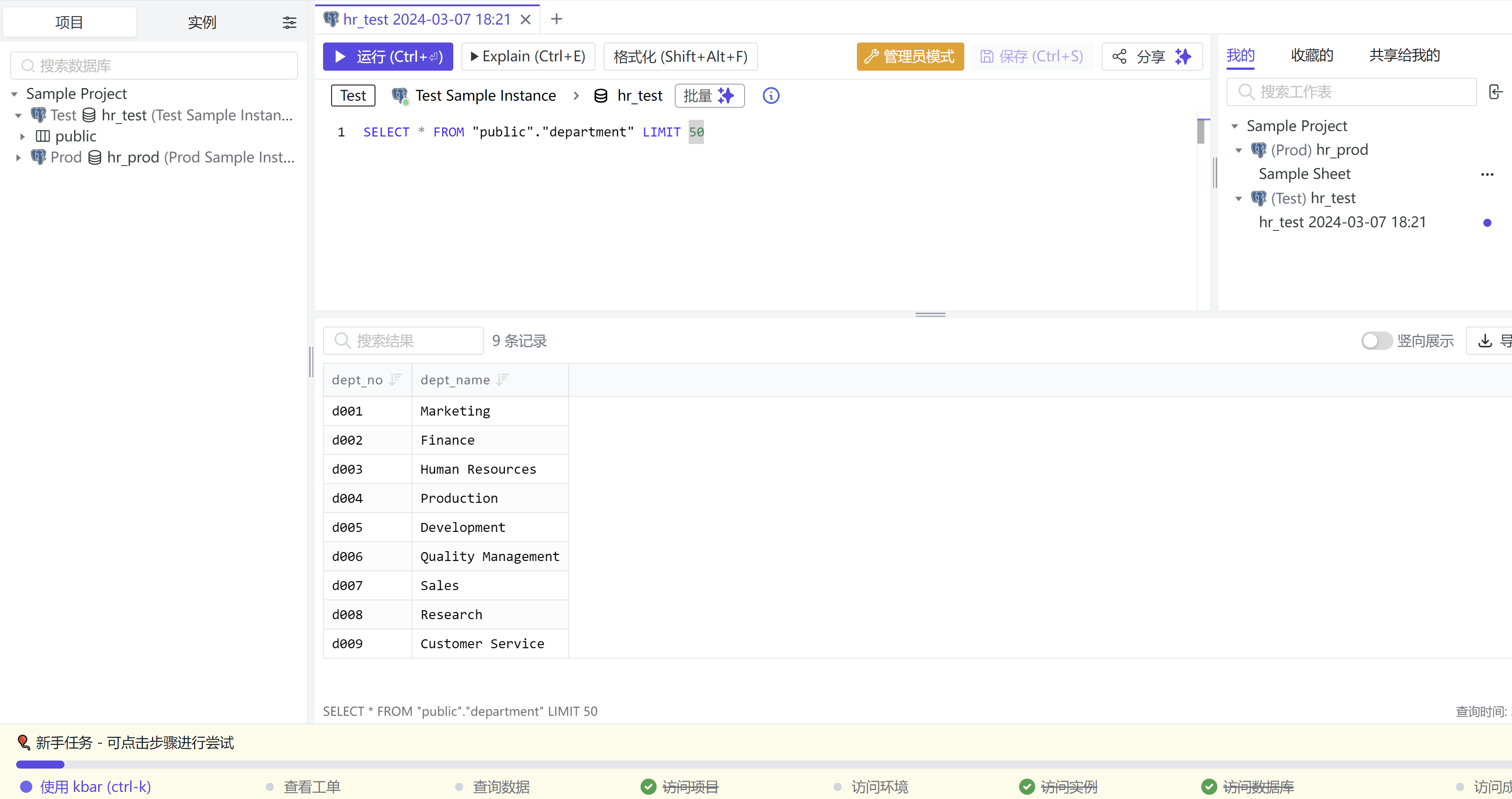
Task: Switch to the 项目 tab
Action: coord(69,22)
